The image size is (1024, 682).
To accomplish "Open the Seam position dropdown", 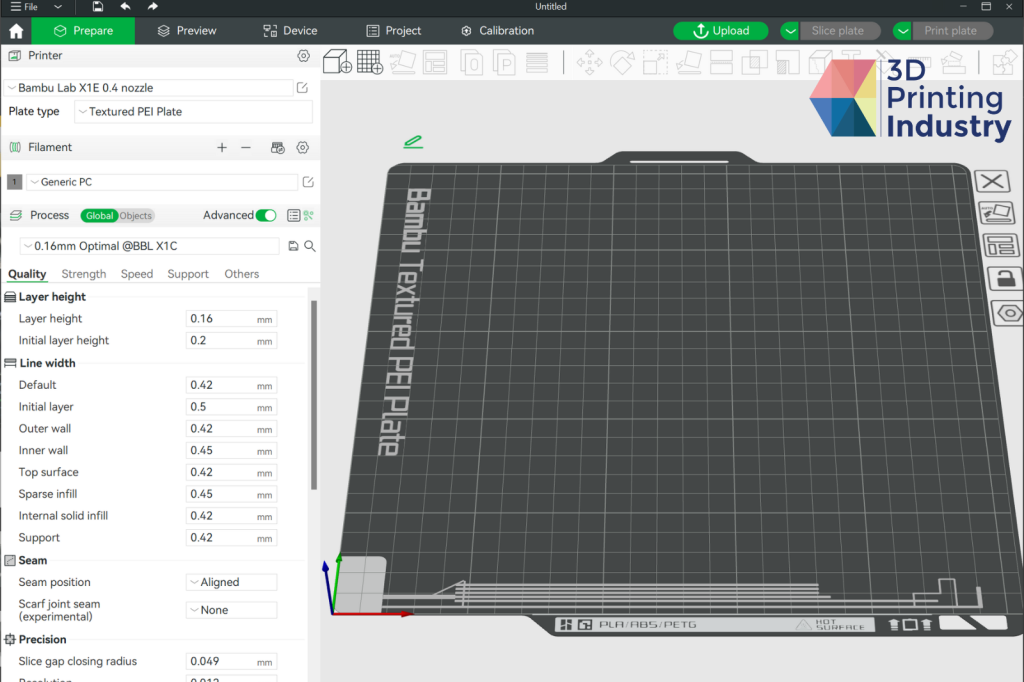I will coord(231,582).
